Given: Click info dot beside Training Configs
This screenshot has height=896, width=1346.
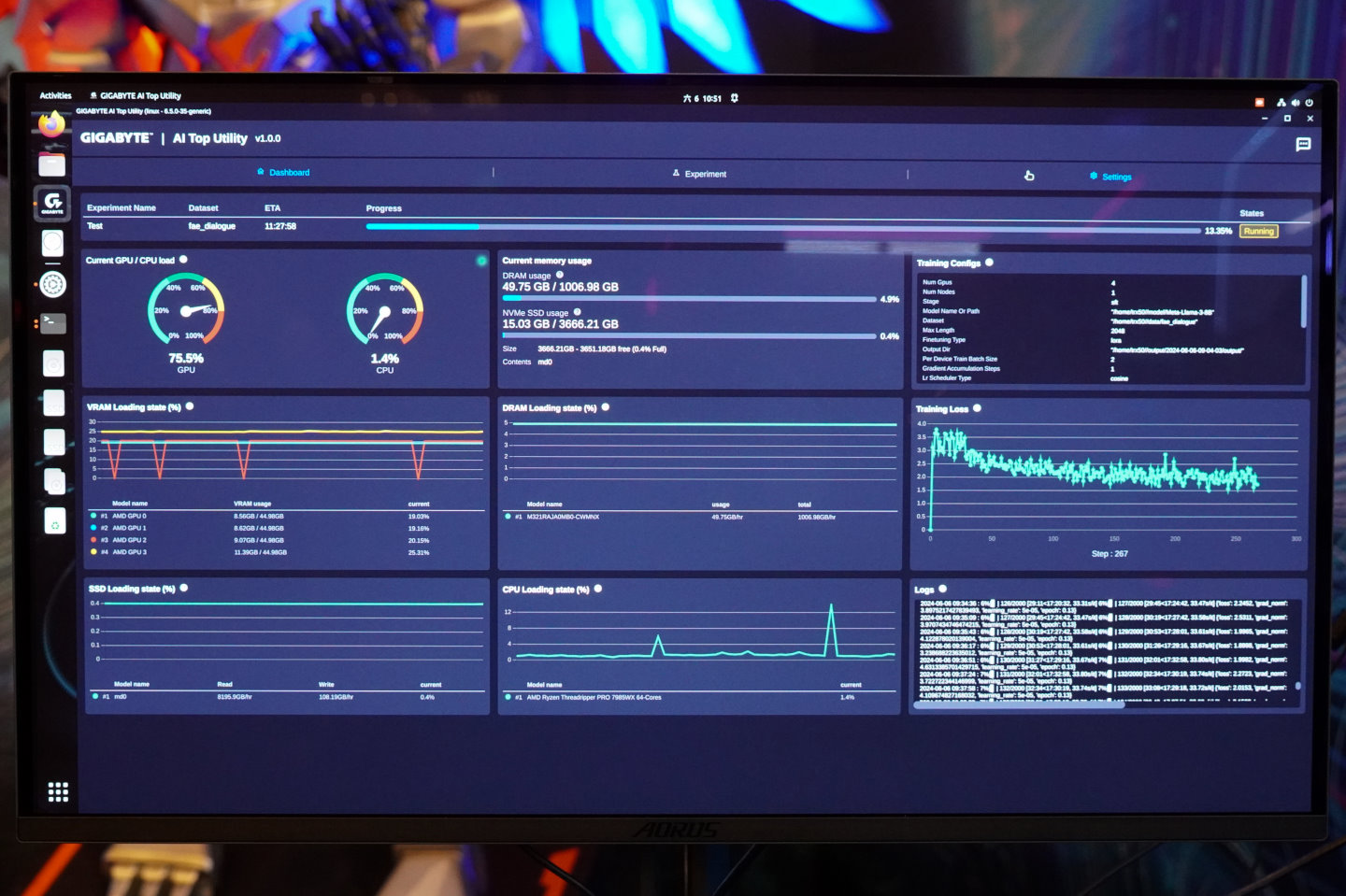Looking at the screenshot, I should click(989, 263).
